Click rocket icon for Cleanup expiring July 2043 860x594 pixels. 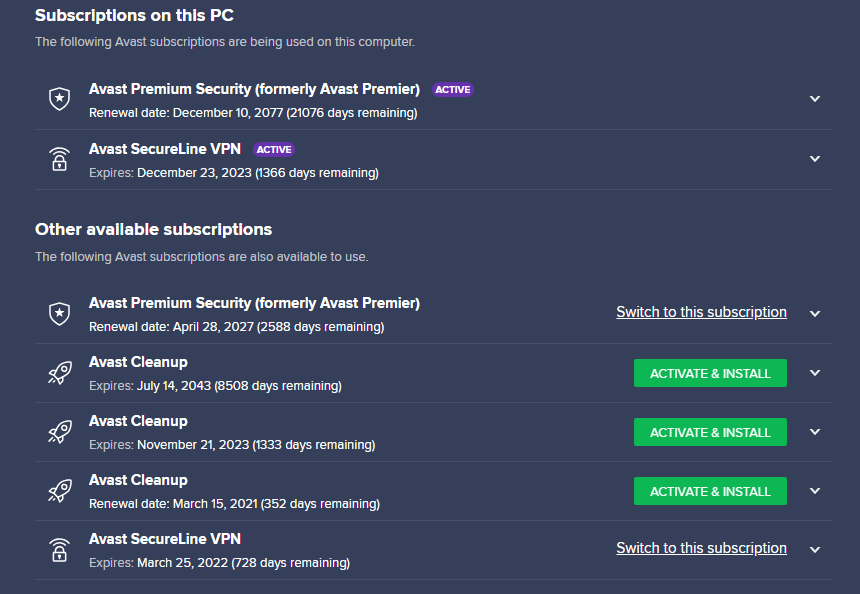60,373
